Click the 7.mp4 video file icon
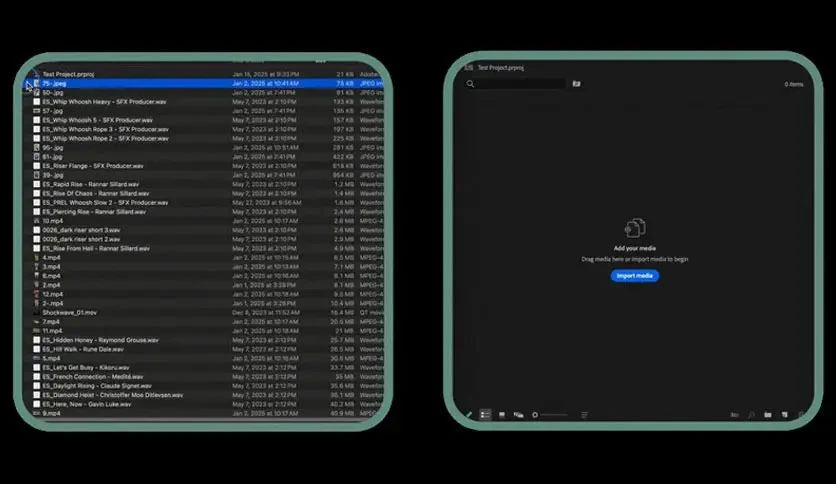The width and height of the screenshot is (836, 484). (37, 322)
